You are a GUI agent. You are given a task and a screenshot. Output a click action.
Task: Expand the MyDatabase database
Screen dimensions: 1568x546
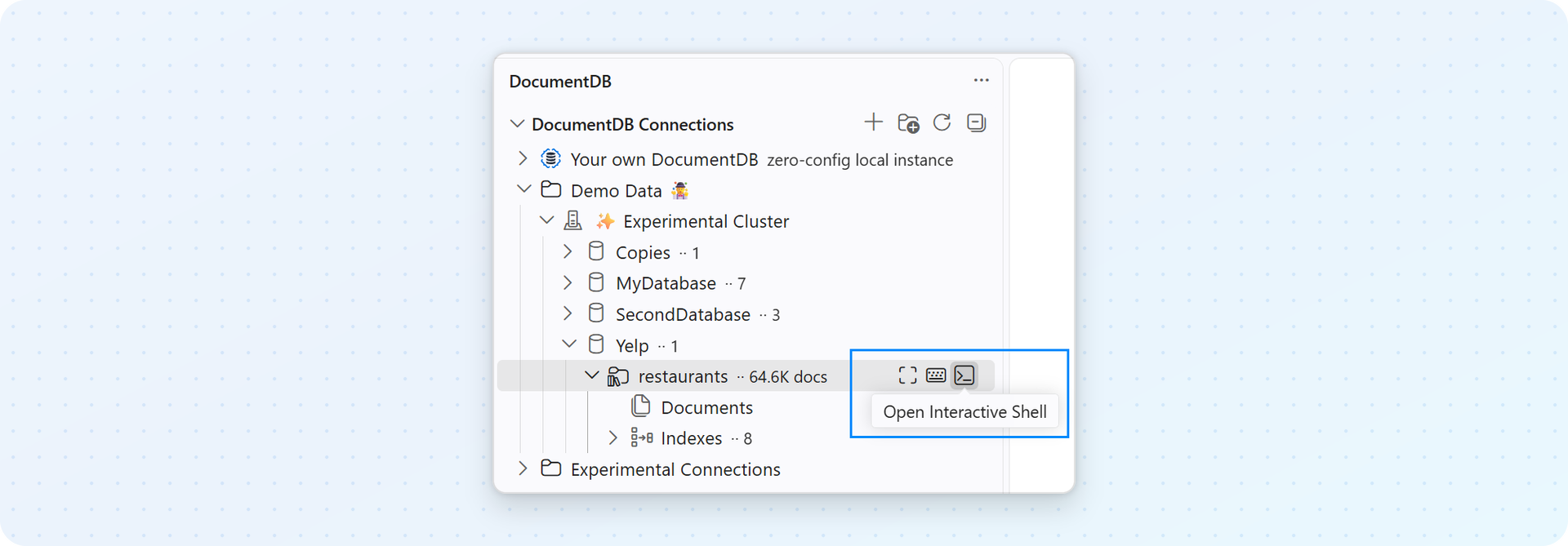pos(568,282)
